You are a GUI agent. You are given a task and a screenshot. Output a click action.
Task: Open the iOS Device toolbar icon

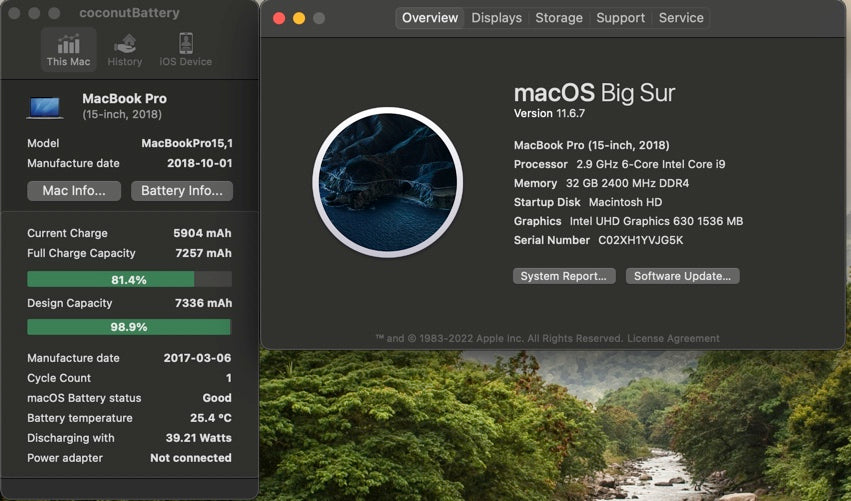[x=186, y=49]
